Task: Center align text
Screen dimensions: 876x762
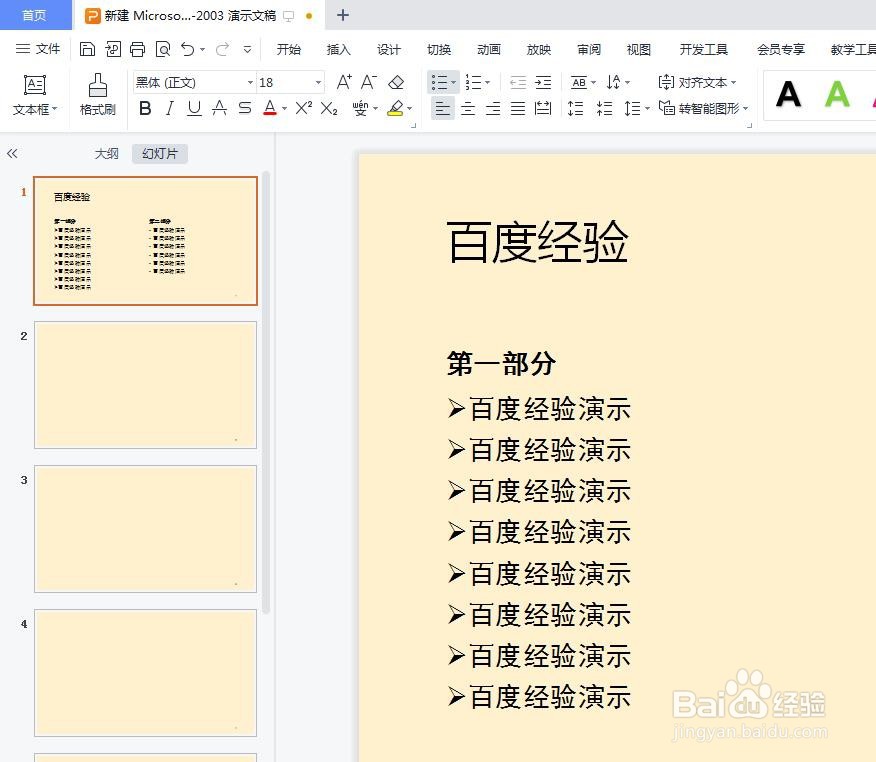Action: pos(468,108)
